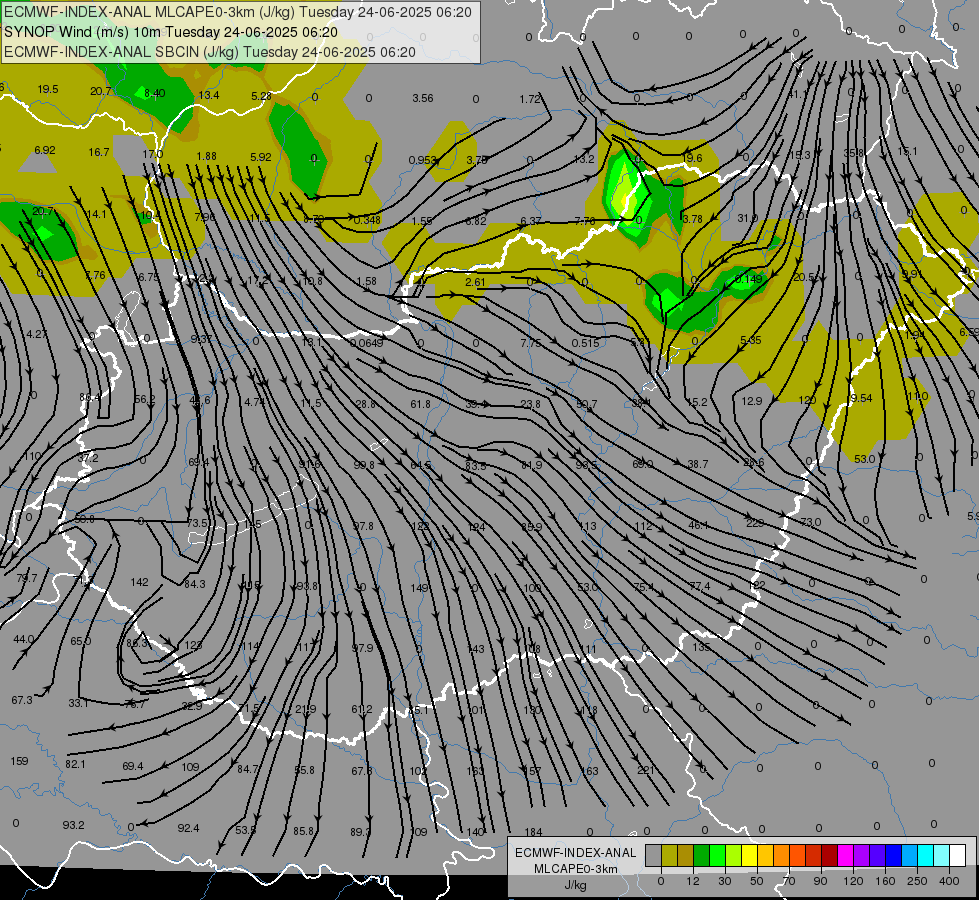Pick the dark red legend swatch

829,855
